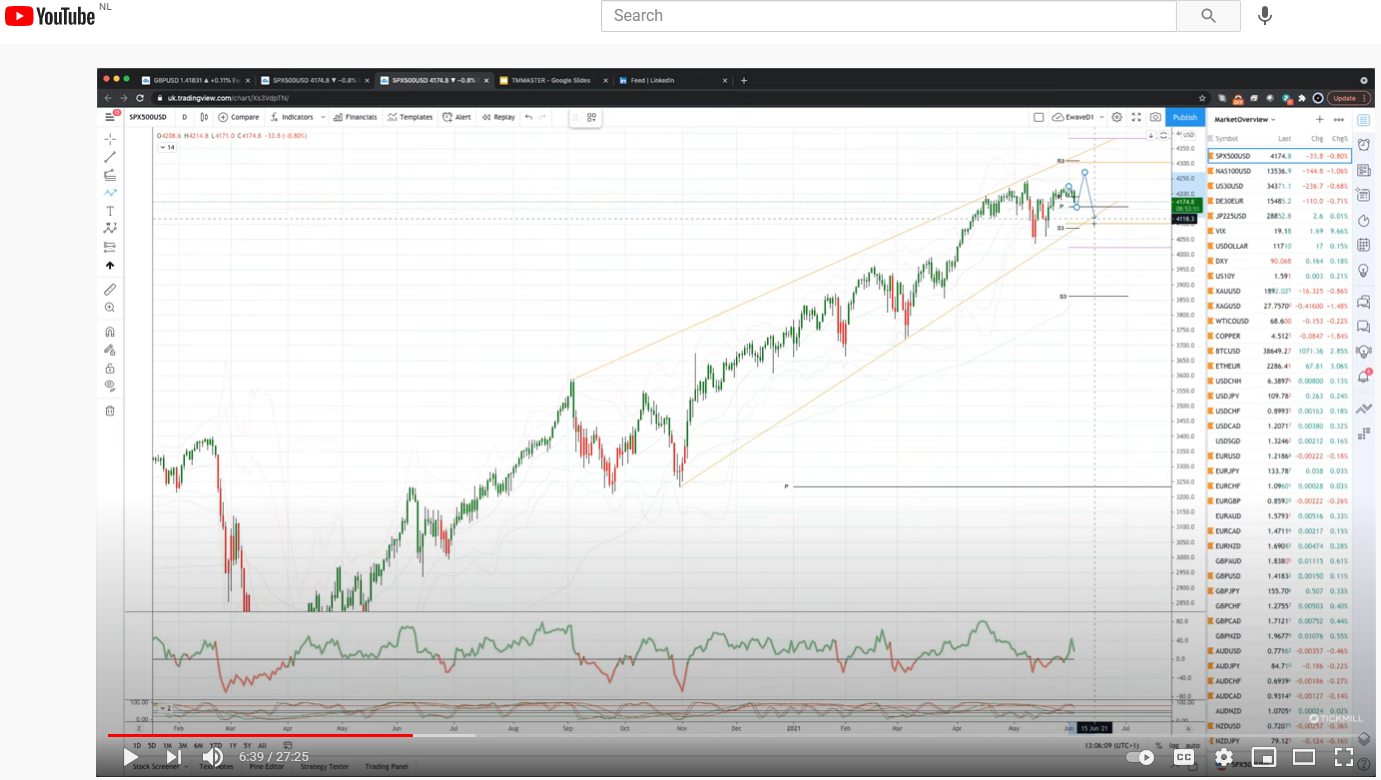
Task: Select the highlighted path/brush tool
Action: pos(110,193)
